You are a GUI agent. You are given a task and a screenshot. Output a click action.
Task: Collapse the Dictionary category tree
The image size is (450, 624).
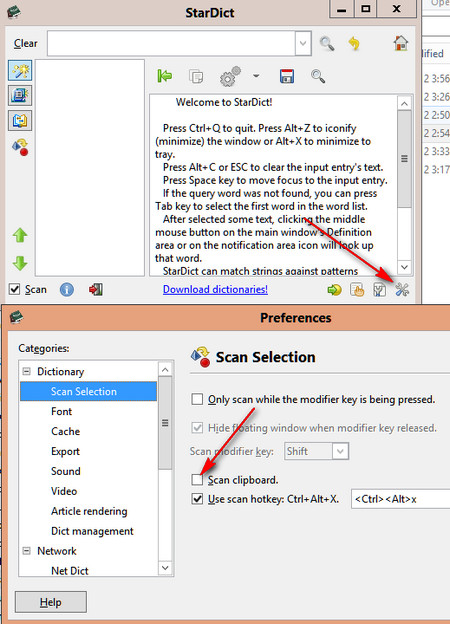coord(27,371)
